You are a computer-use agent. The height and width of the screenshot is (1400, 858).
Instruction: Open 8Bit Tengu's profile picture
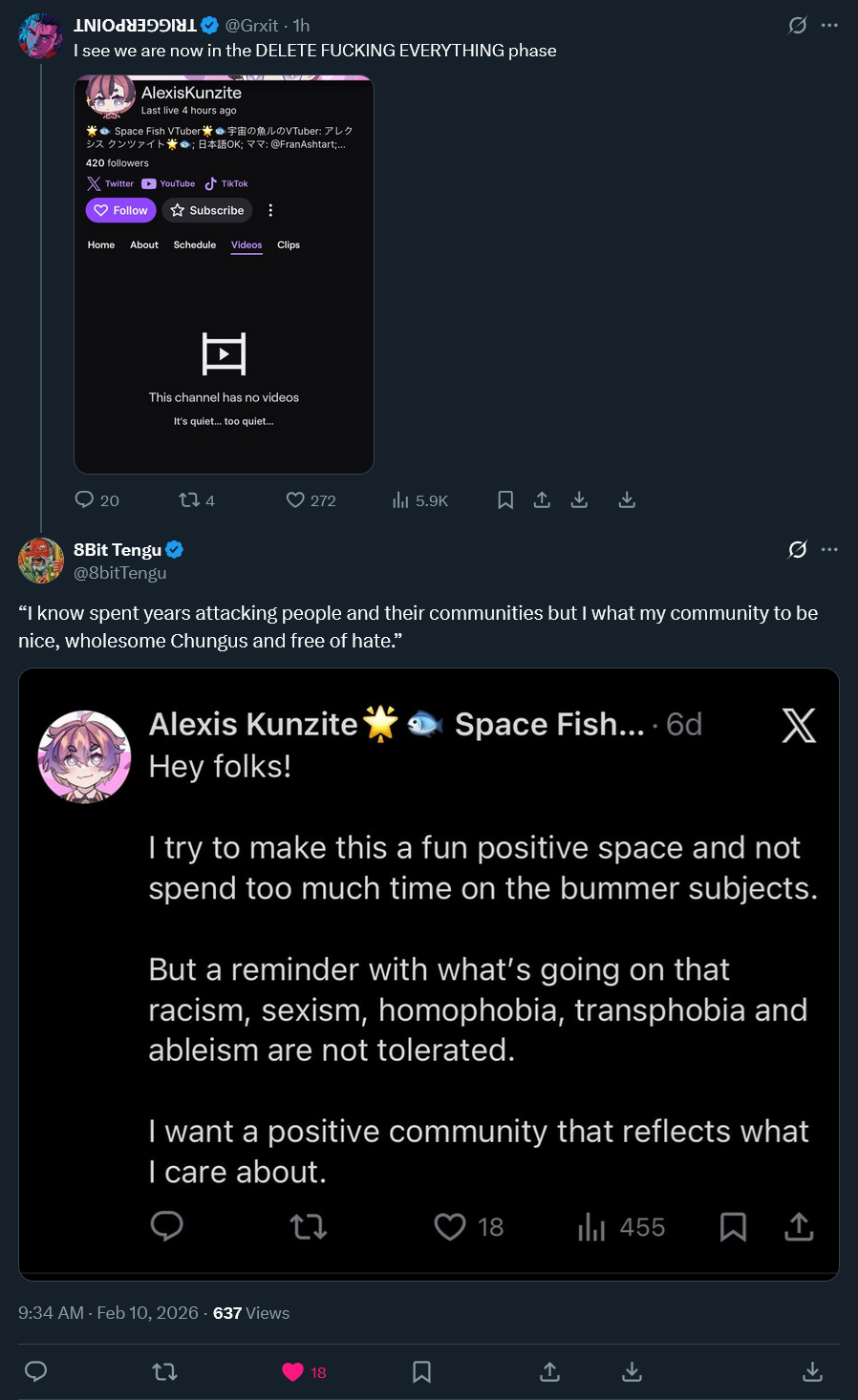pos(40,561)
